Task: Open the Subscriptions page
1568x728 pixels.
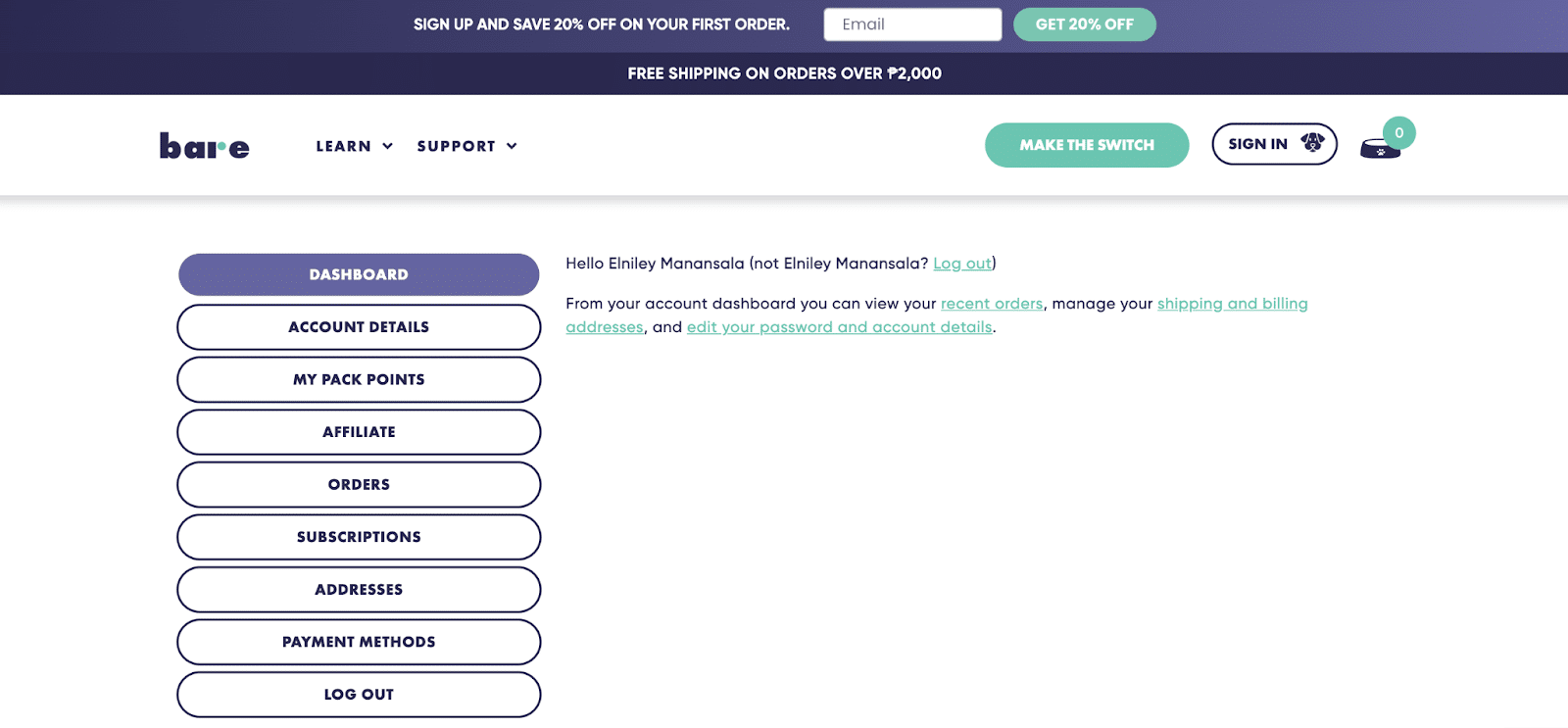Action: [359, 537]
